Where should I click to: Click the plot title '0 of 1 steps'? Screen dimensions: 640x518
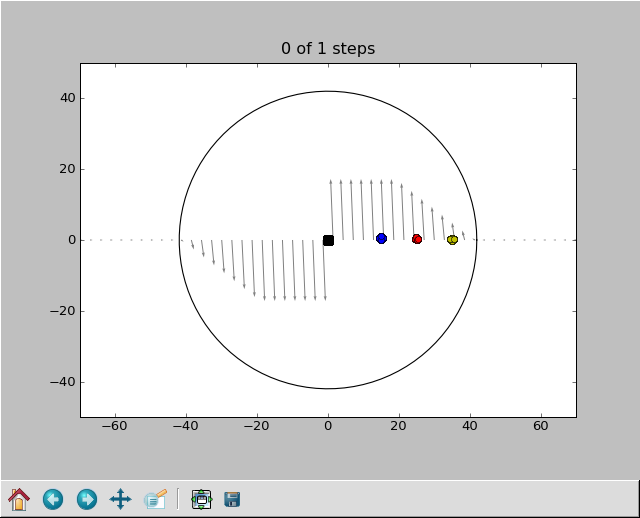click(x=328, y=49)
